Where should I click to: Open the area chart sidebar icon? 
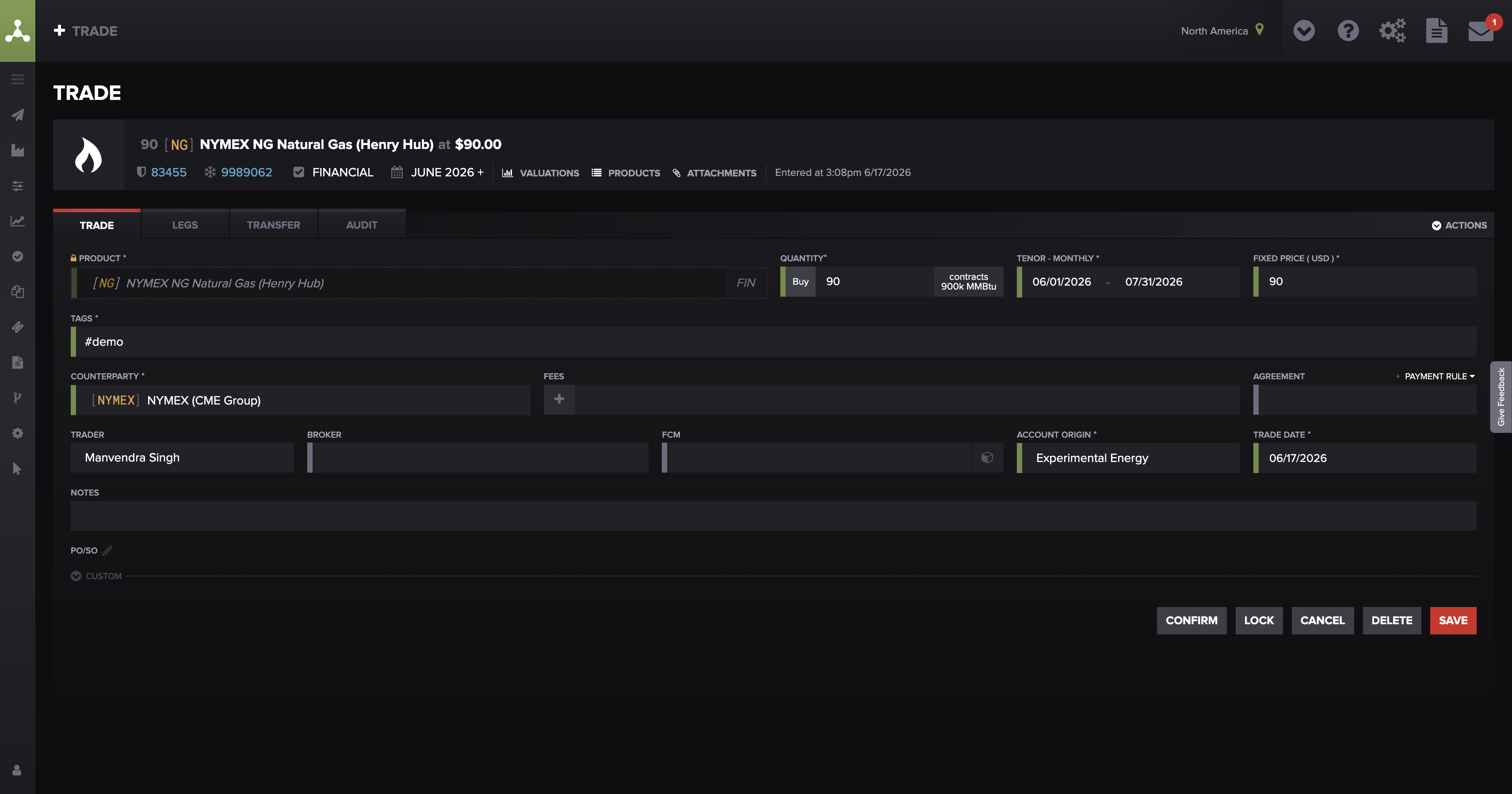[x=18, y=150]
